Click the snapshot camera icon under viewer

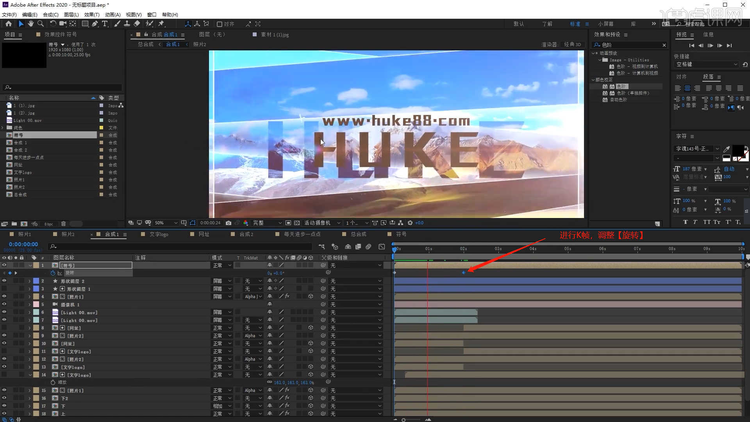pyautogui.click(x=229, y=223)
